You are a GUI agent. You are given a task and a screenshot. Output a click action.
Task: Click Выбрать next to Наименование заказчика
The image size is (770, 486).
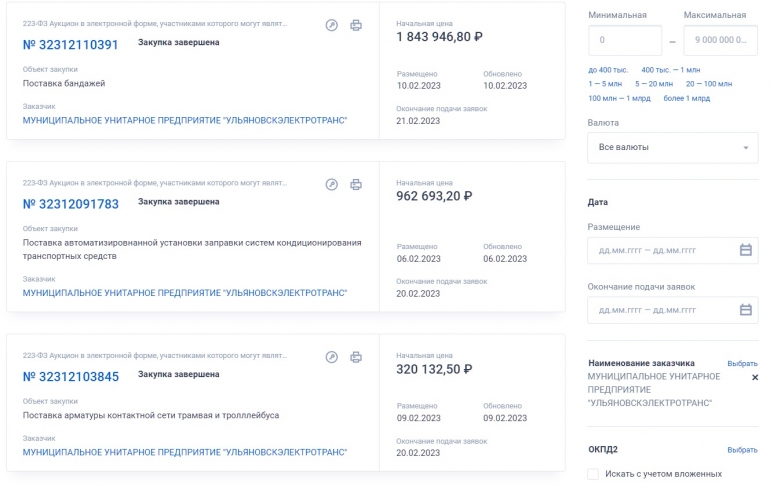(x=741, y=364)
